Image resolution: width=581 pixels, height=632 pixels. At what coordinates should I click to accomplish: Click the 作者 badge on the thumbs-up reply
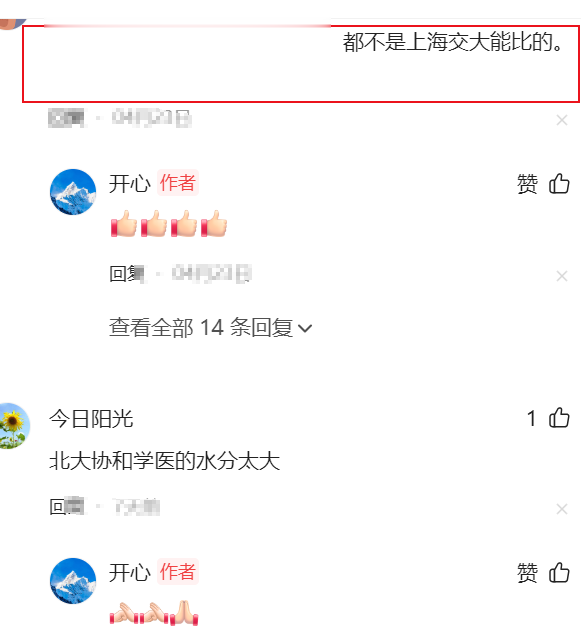[177, 183]
